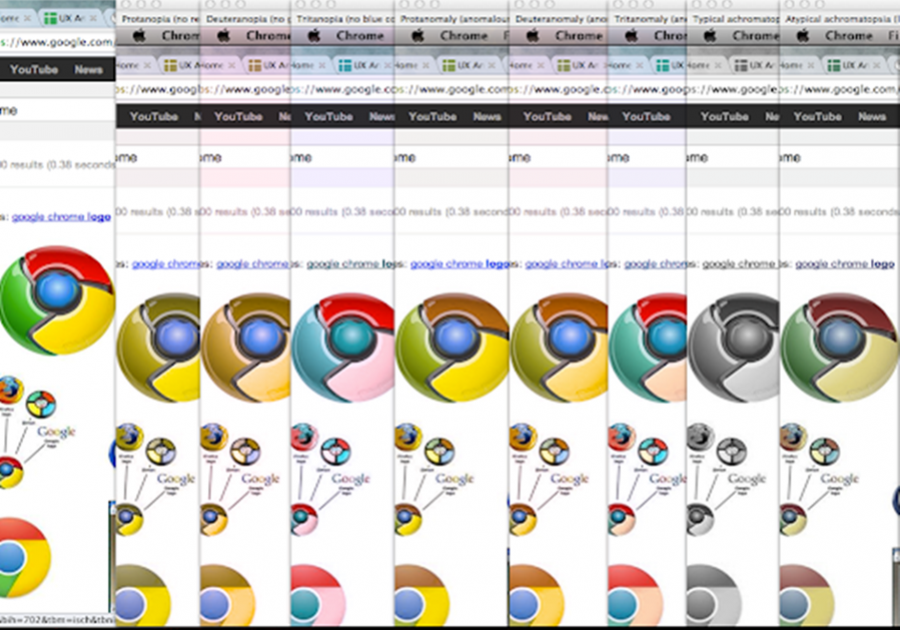Click the News link in the Tritanopia window
The width and height of the screenshot is (900, 630).
tap(382, 116)
